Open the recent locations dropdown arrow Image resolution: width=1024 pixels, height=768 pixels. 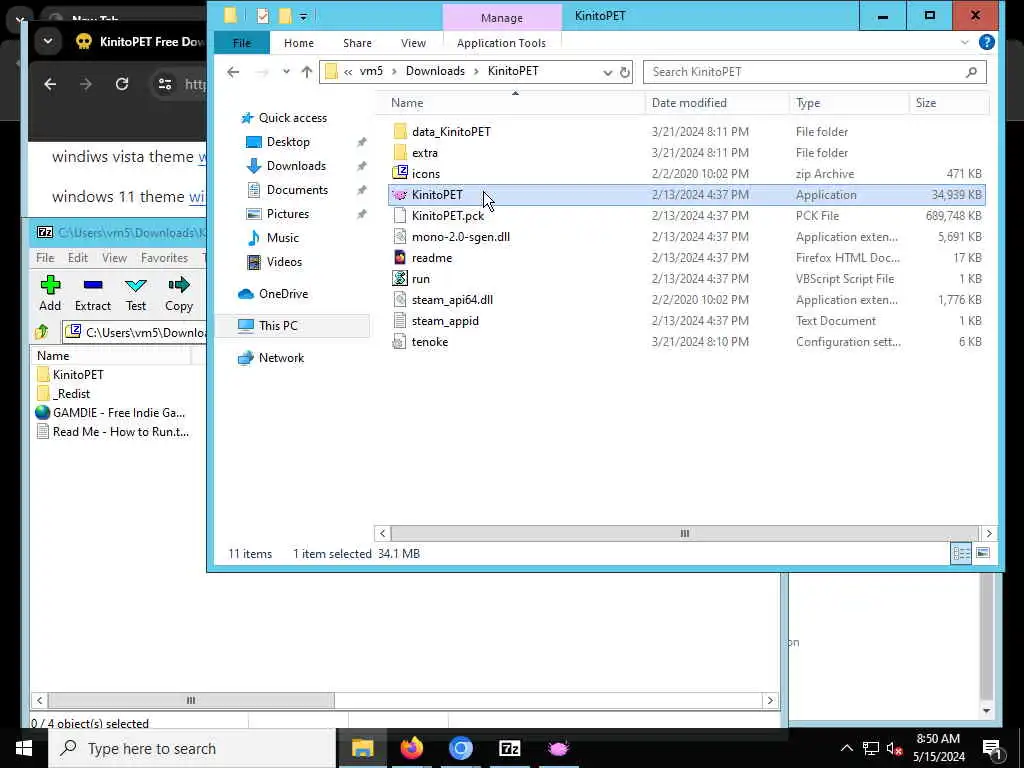[x=286, y=72]
